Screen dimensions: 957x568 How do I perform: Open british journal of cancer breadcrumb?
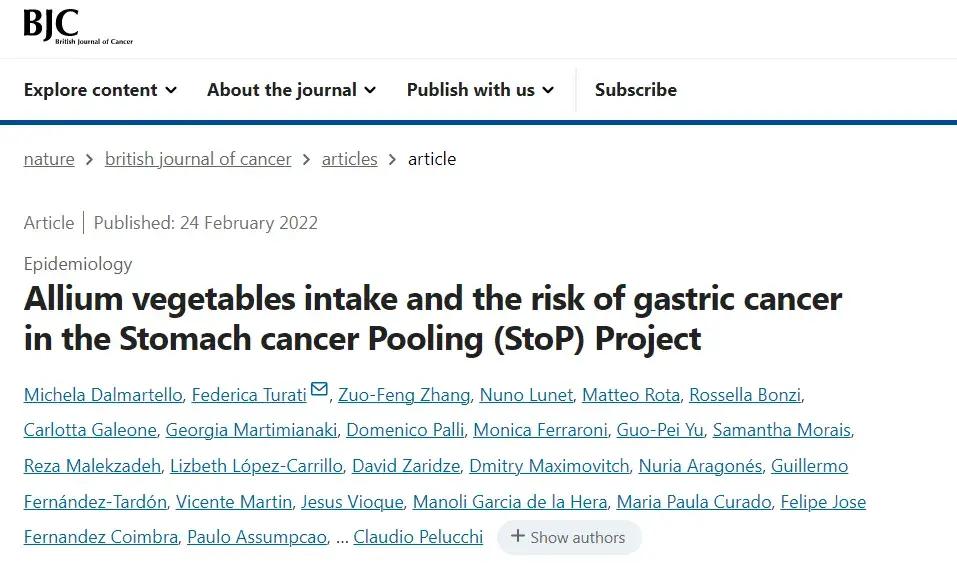point(198,159)
